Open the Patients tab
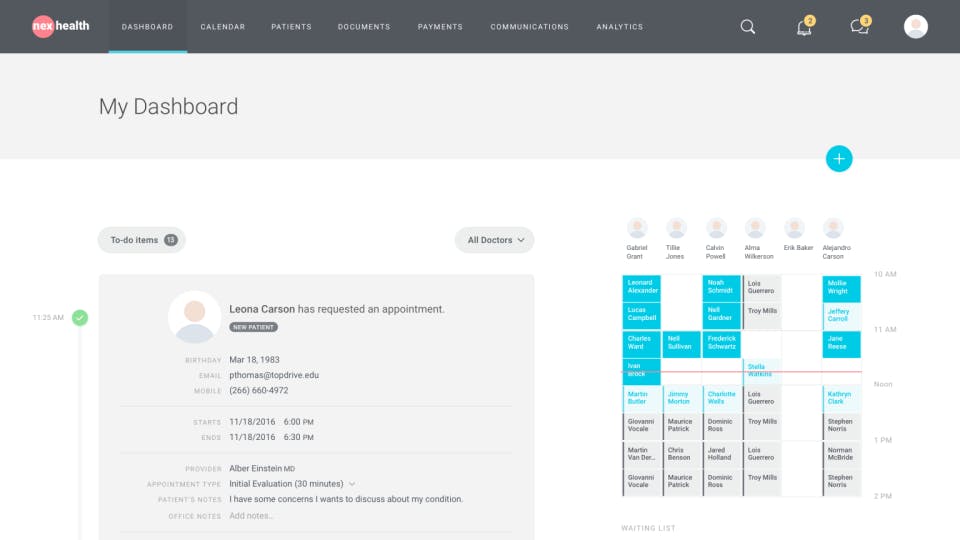This screenshot has height=540, width=960. (291, 27)
